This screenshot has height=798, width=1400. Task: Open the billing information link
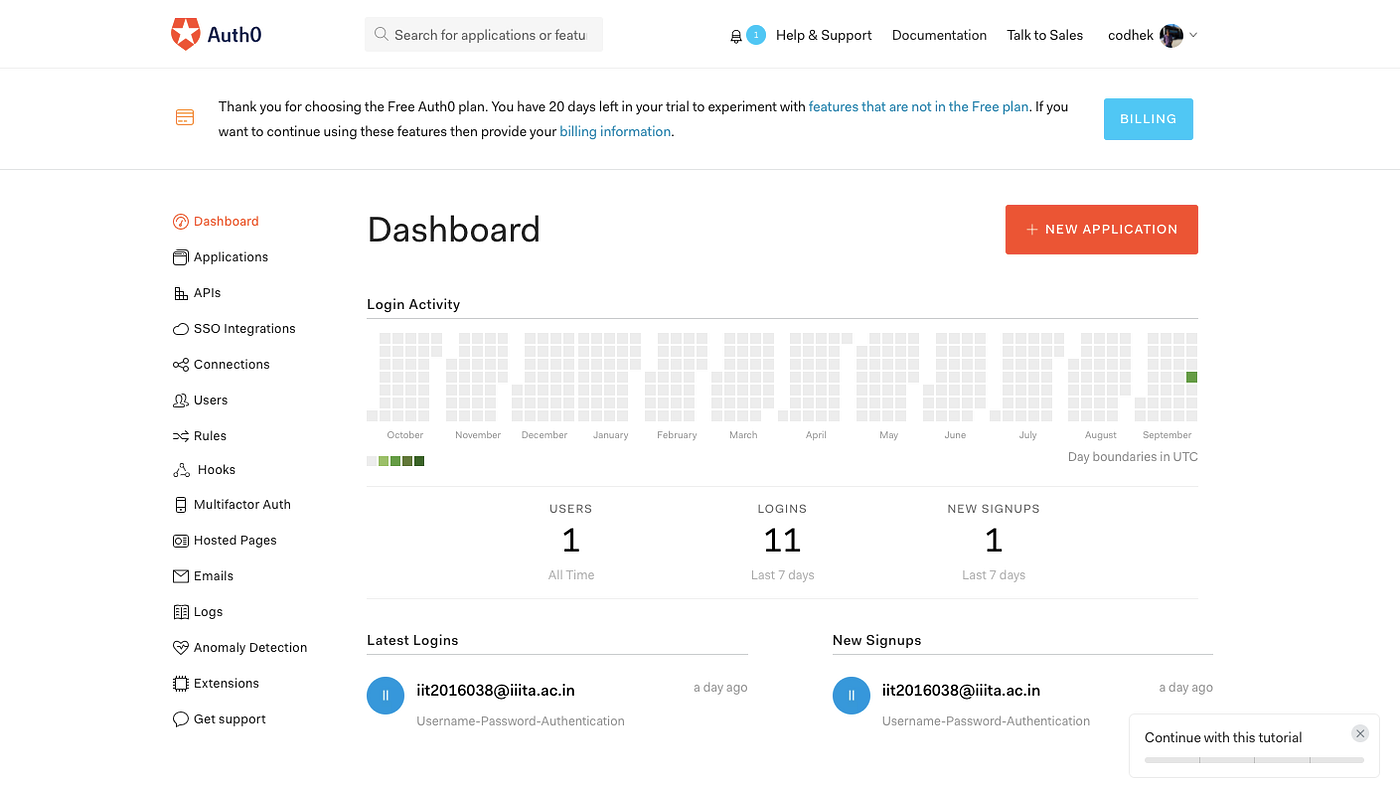point(615,132)
